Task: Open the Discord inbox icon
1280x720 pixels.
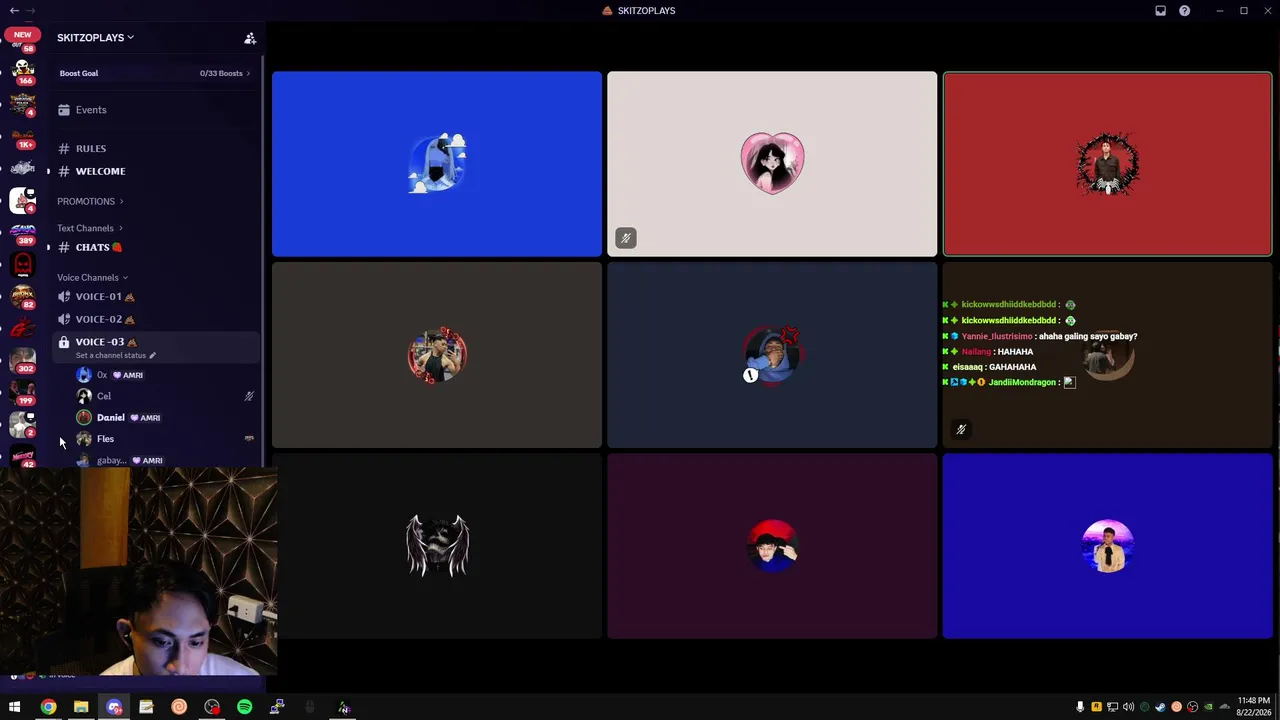Action: click(1160, 11)
